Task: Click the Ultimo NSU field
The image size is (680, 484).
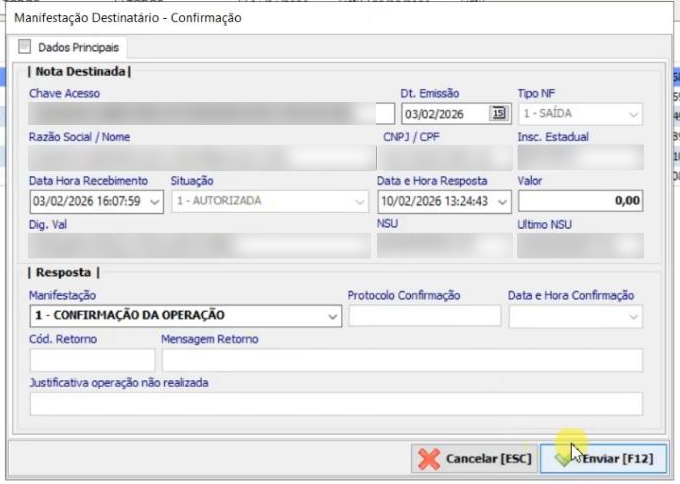Action: point(580,245)
